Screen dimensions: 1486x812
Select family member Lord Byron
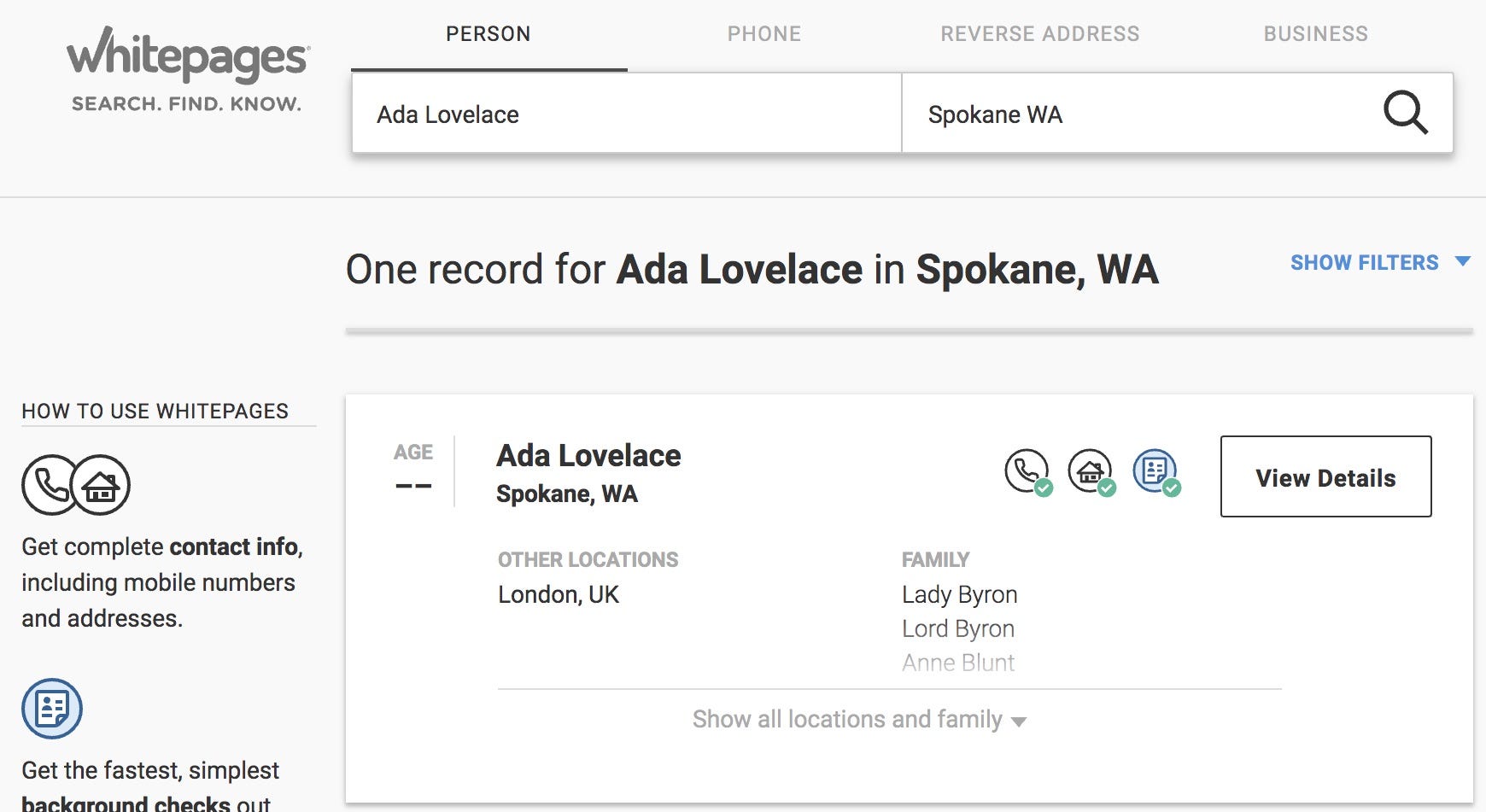click(958, 628)
